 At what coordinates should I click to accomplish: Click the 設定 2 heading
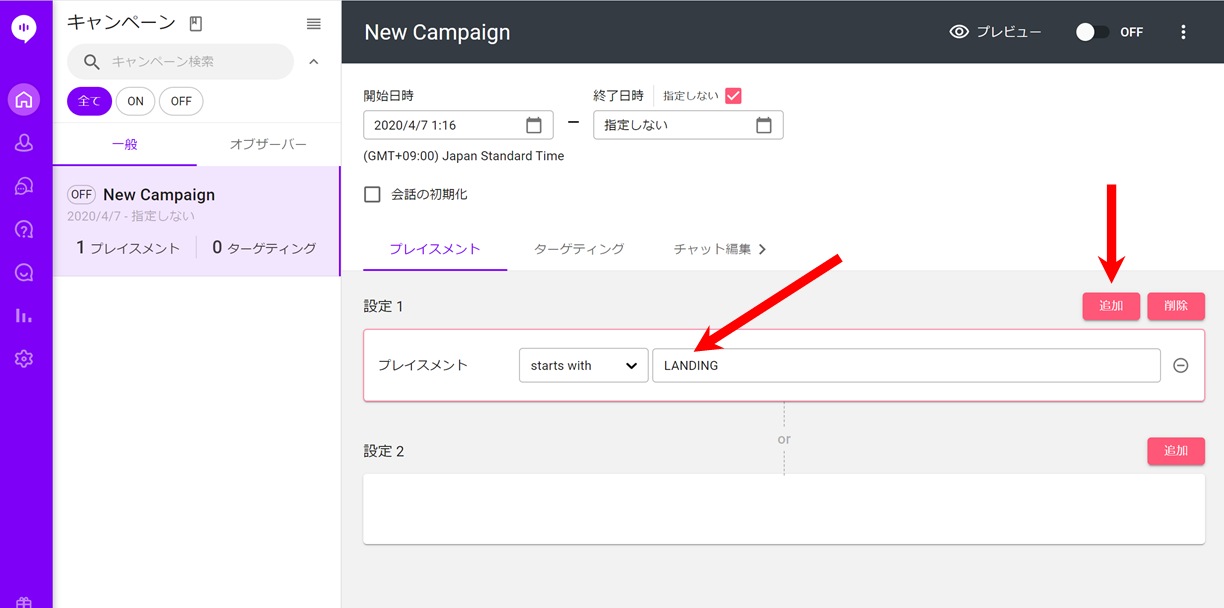pyautogui.click(x=384, y=451)
